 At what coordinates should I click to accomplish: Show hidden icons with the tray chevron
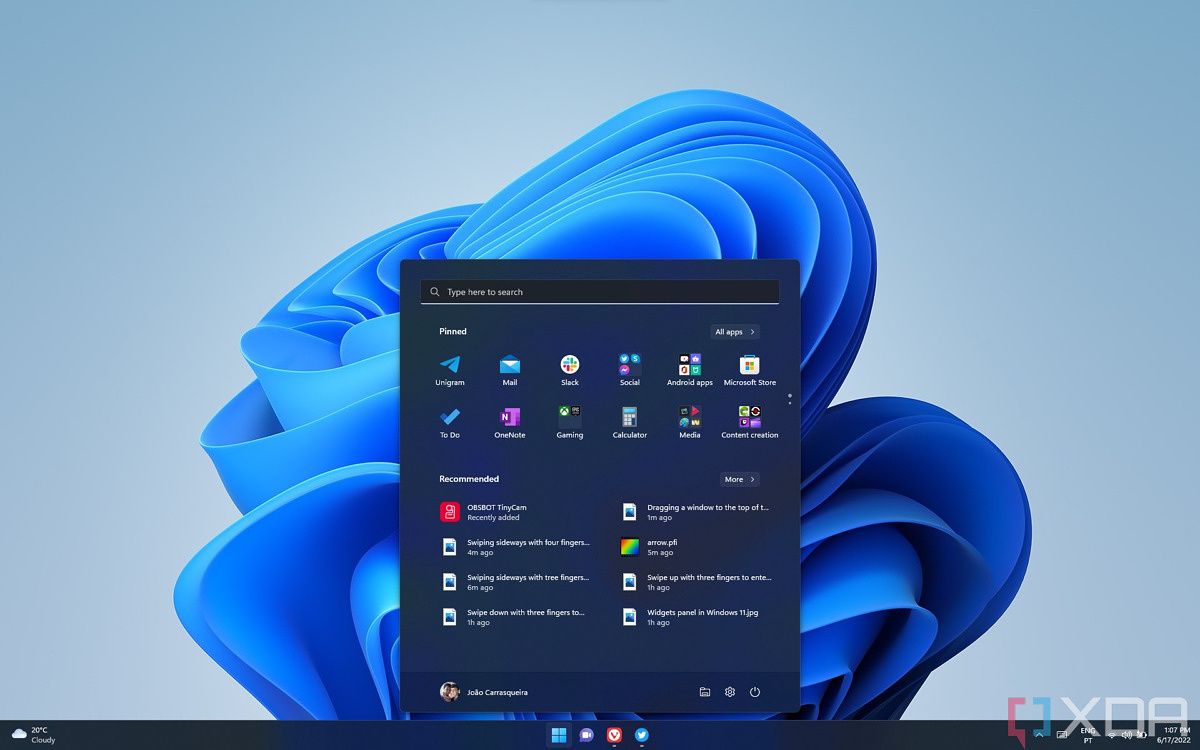pyautogui.click(x=1038, y=735)
